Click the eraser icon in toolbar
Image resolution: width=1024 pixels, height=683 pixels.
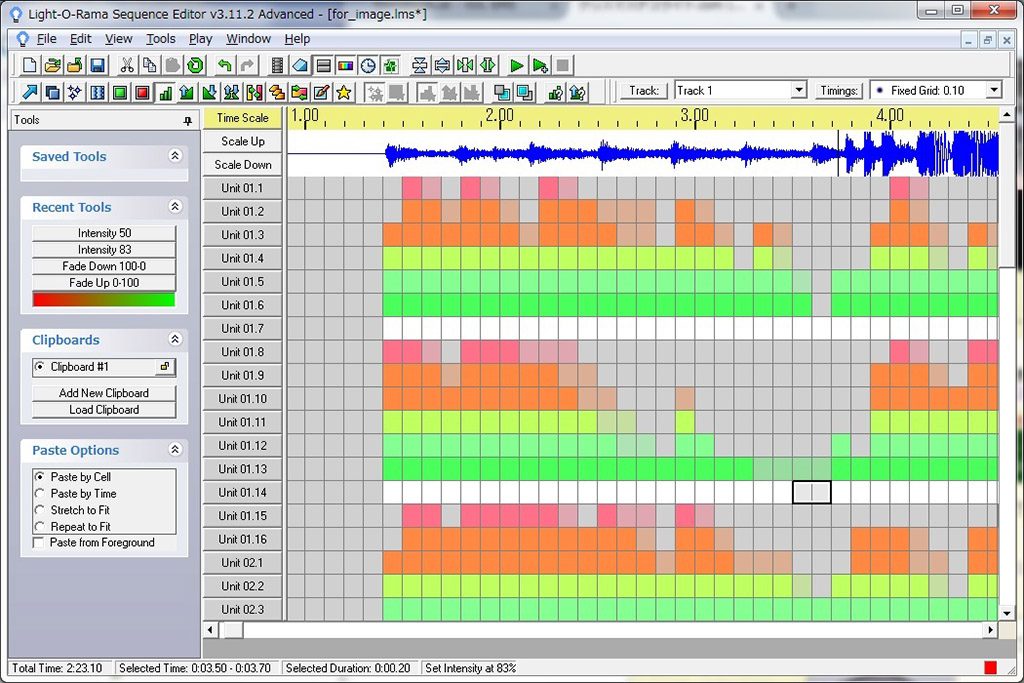(300, 66)
